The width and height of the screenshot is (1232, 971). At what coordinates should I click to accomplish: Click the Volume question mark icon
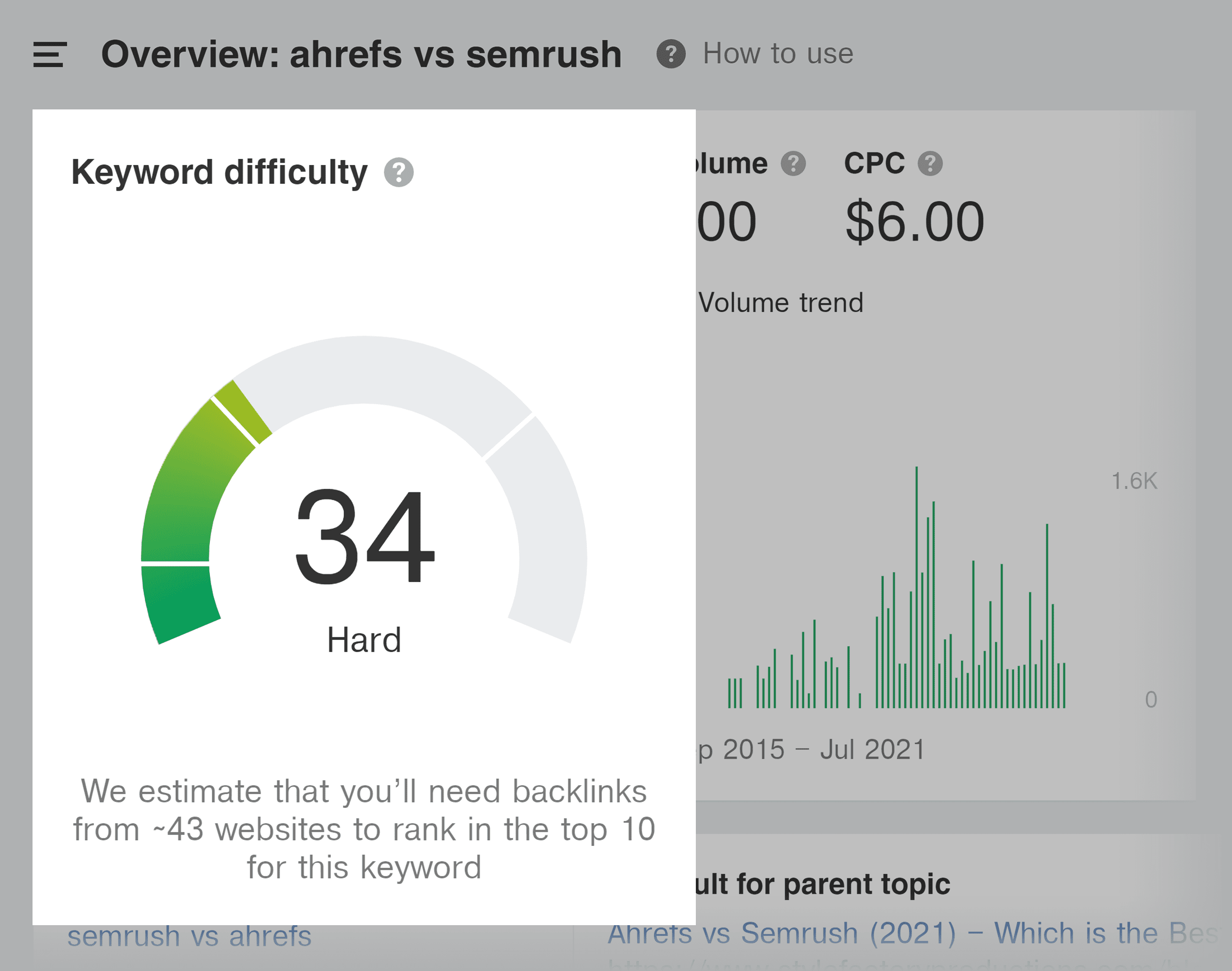point(793,163)
